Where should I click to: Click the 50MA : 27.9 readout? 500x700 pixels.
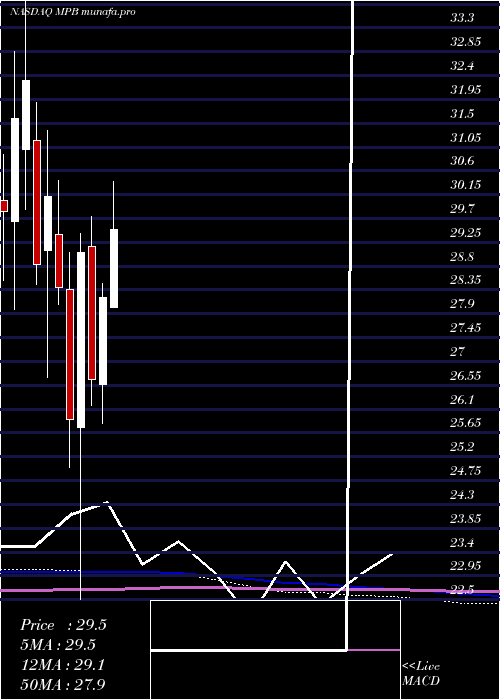63,684
